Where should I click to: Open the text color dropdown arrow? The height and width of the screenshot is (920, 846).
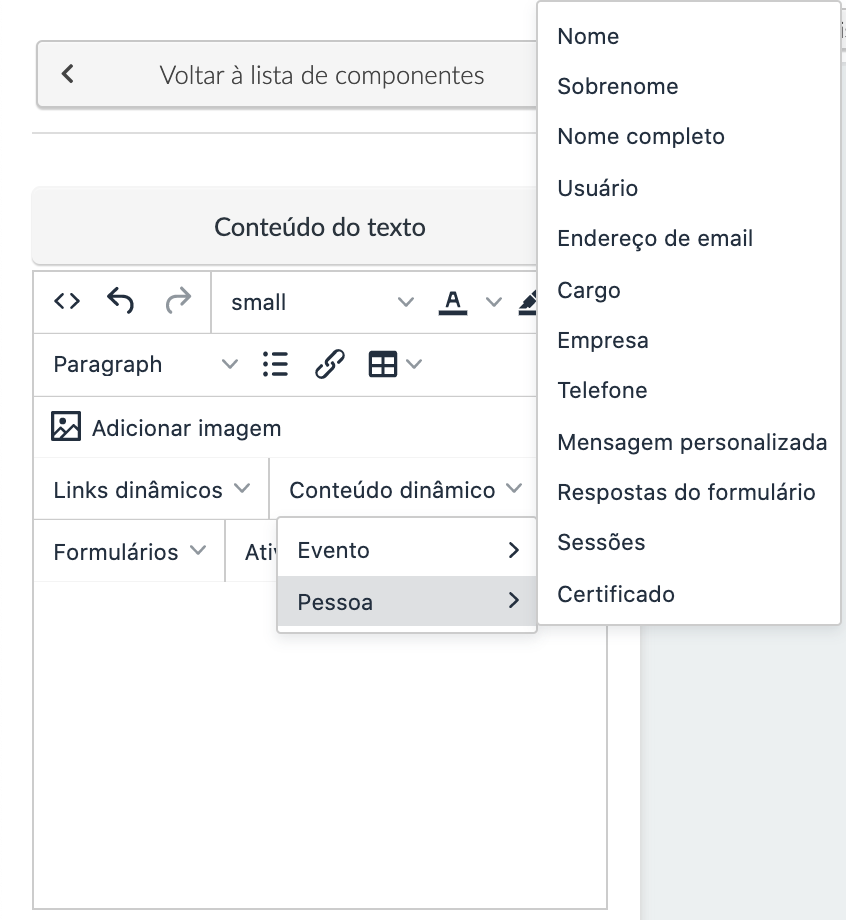(x=494, y=302)
